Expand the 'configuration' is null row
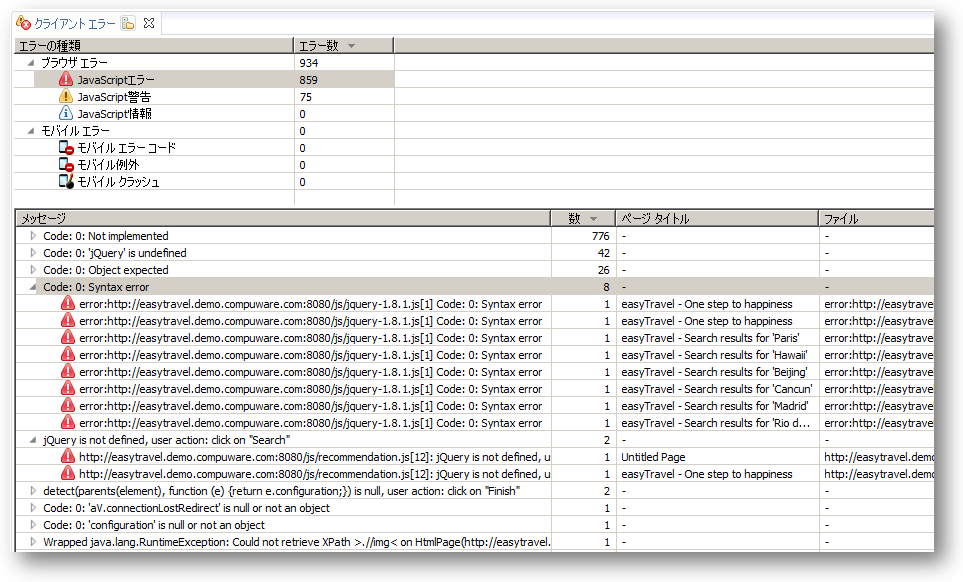This screenshot has width=963, height=582. pos(33,526)
